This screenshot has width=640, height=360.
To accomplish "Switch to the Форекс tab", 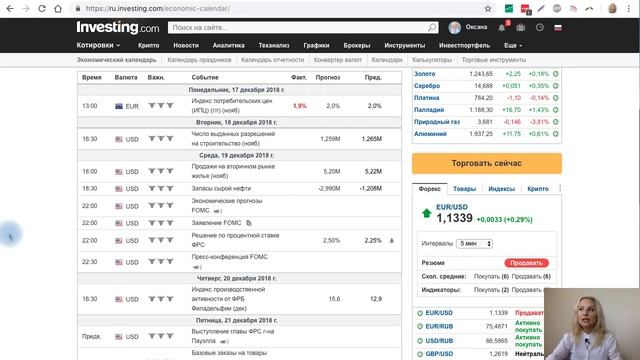I will pos(429,189).
